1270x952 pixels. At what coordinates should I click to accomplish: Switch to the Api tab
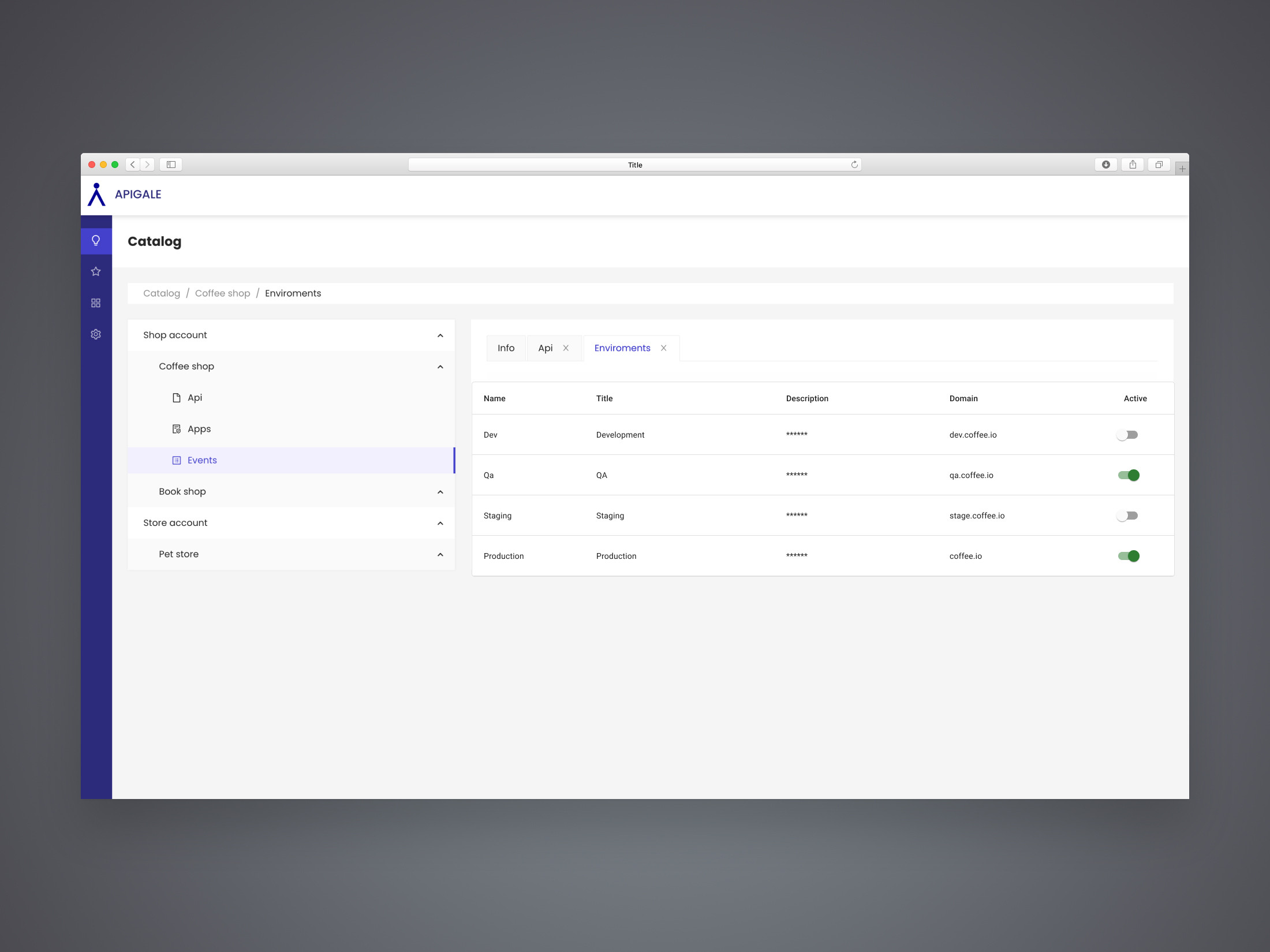(546, 348)
